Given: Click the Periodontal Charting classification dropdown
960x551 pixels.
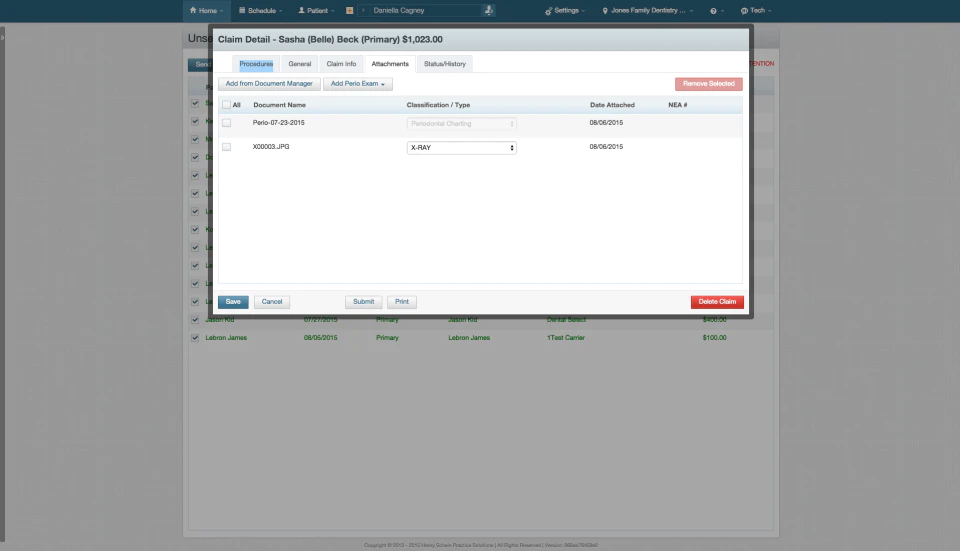Looking at the screenshot, I should point(462,124).
